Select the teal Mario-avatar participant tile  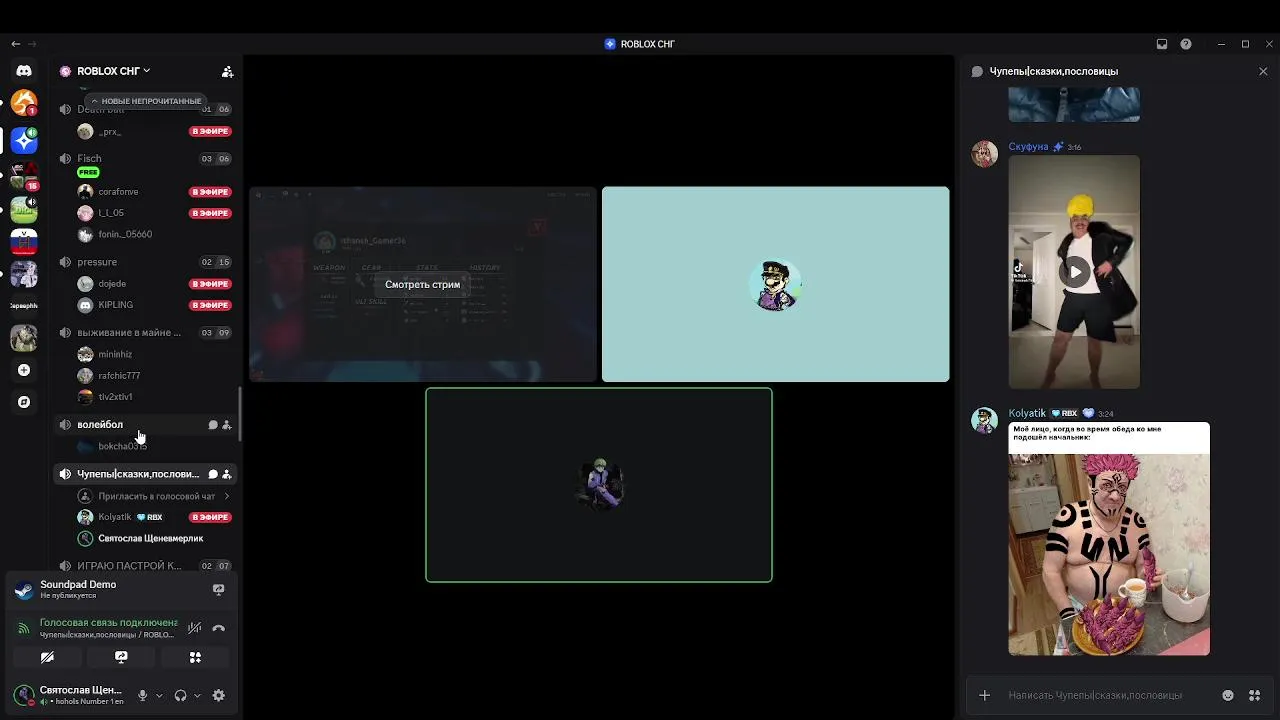[x=775, y=284]
